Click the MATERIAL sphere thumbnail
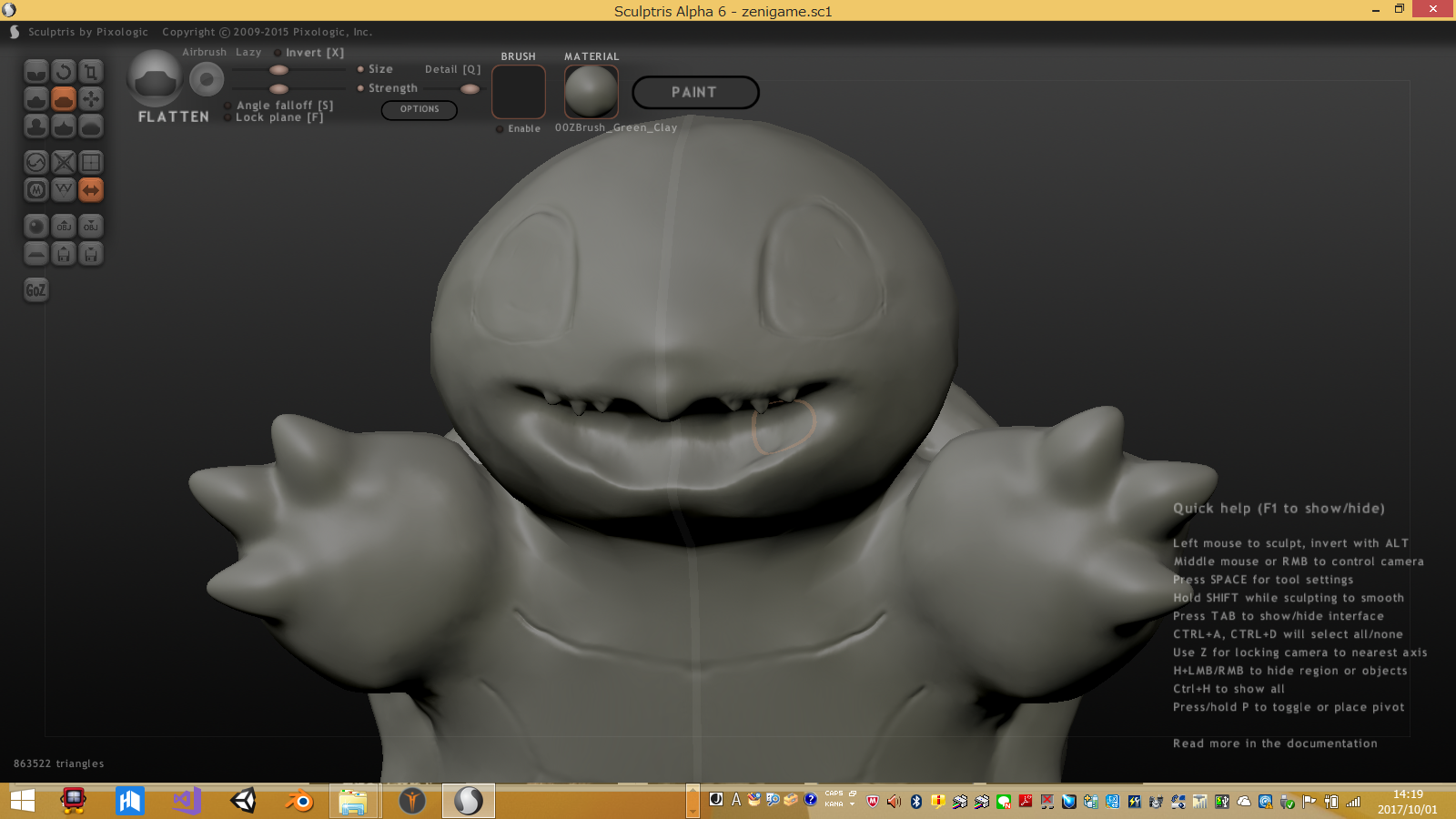 click(x=591, y=91)
